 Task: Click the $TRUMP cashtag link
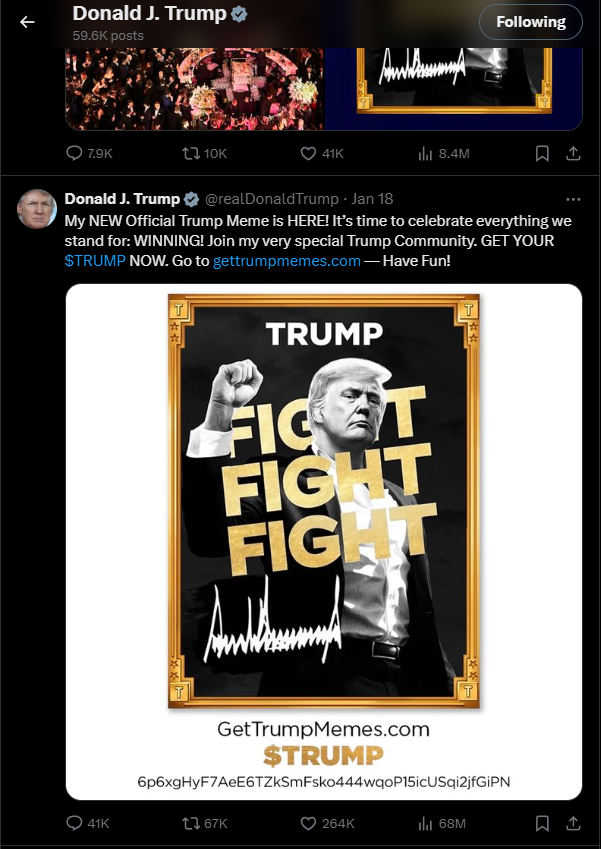point(95,261)
